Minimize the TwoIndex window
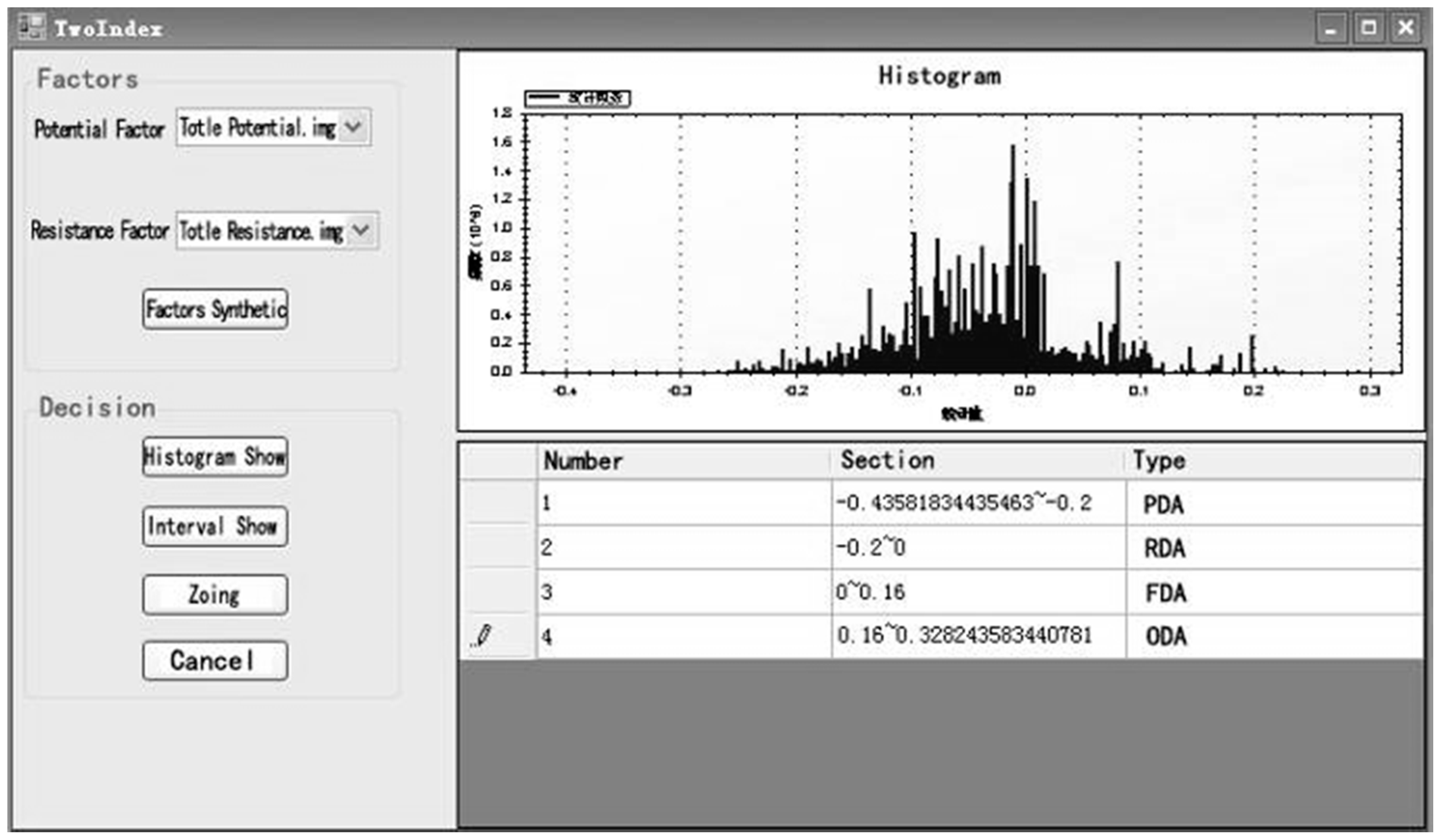The image size is (1441, 840). coord(1331,28)
